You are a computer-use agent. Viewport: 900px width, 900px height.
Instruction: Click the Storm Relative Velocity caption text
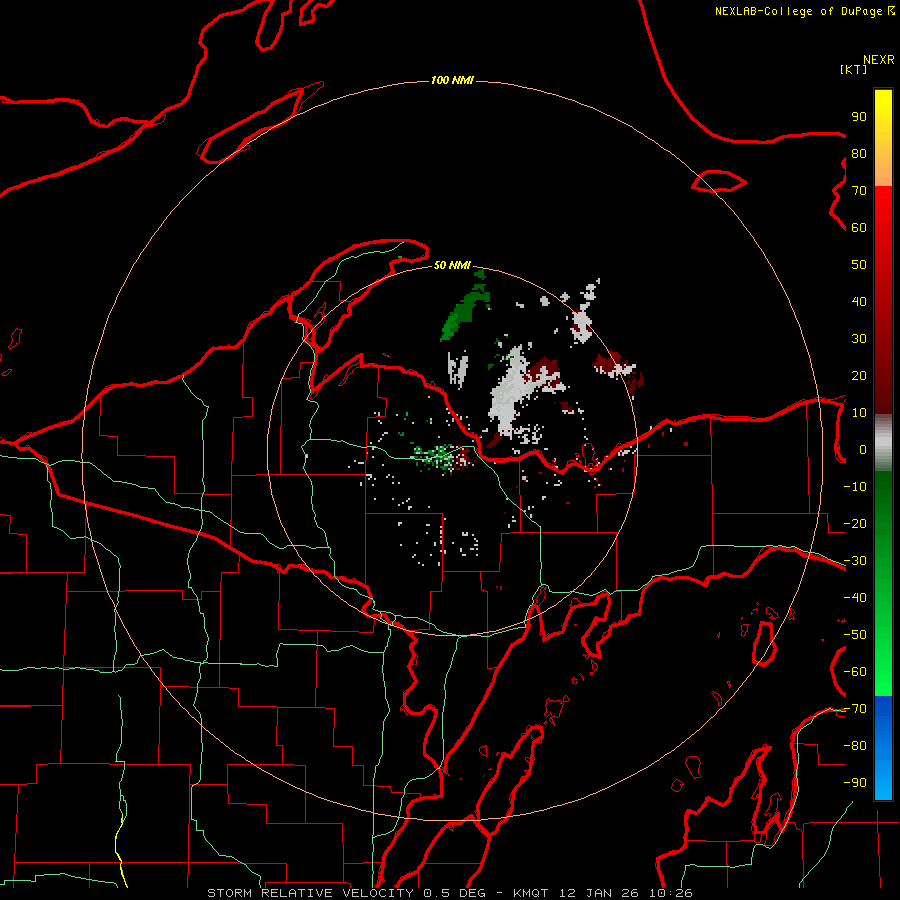tap(449, 893)
